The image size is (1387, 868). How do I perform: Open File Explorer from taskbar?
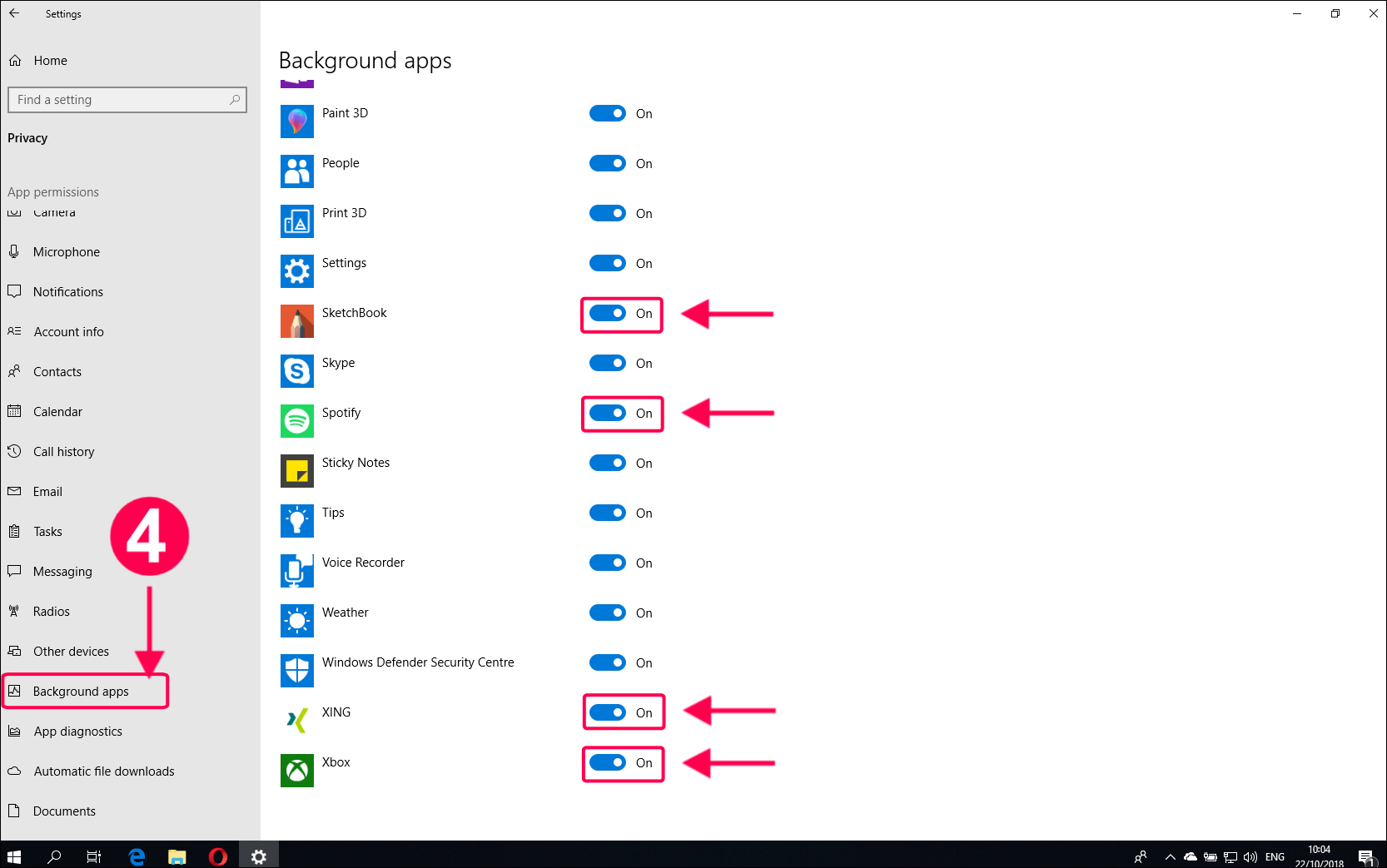coord(177,856)
